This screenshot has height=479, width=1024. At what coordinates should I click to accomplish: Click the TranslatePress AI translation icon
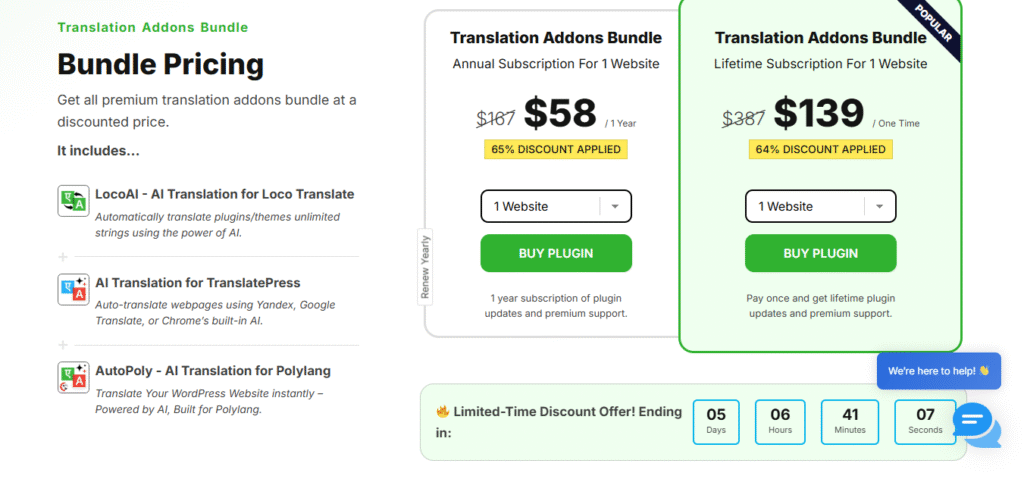pos(73,291)
